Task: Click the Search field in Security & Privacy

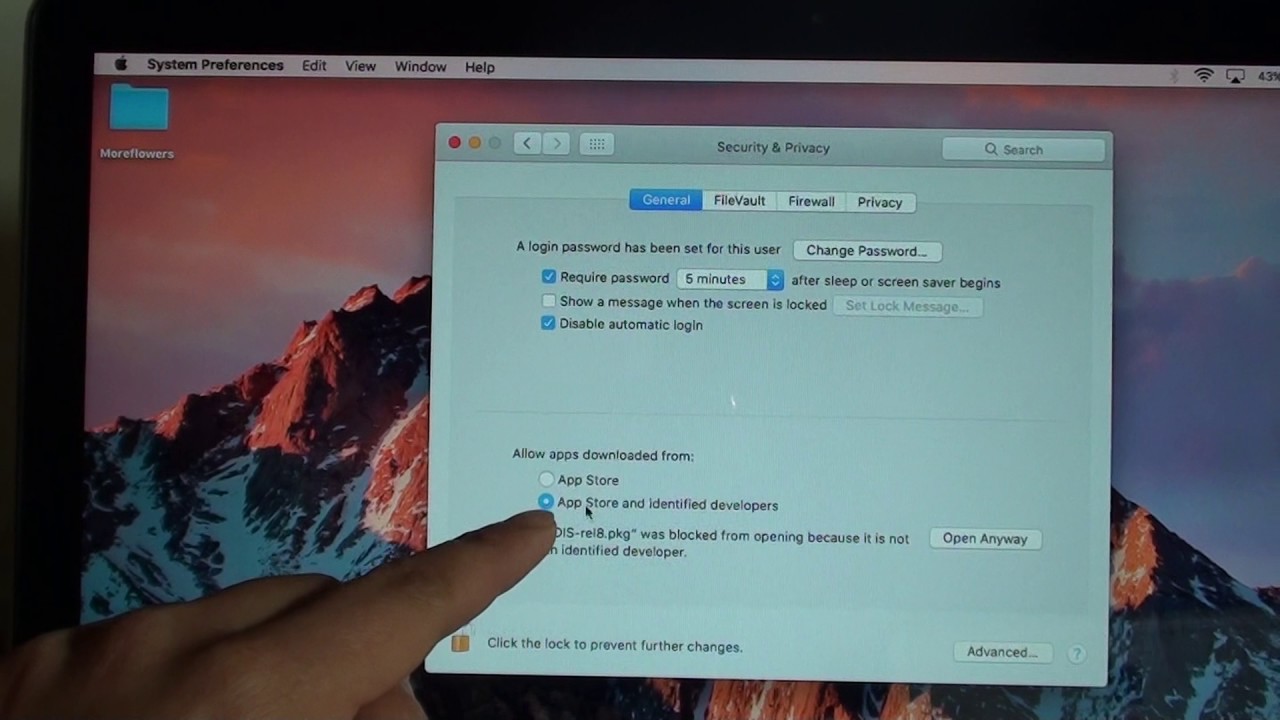Action: point(1023,149)
